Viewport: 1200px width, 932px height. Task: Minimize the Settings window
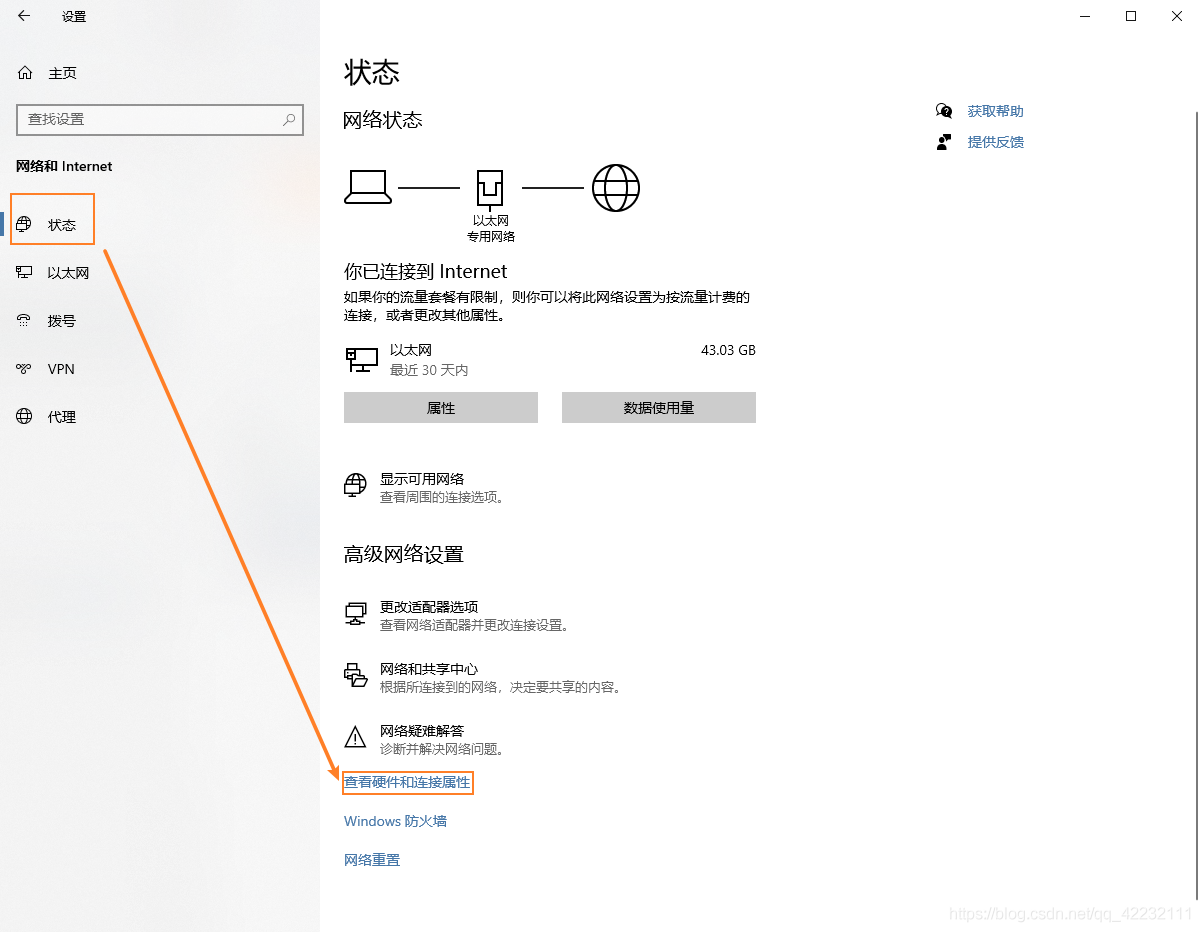(x=1085, y=16)
